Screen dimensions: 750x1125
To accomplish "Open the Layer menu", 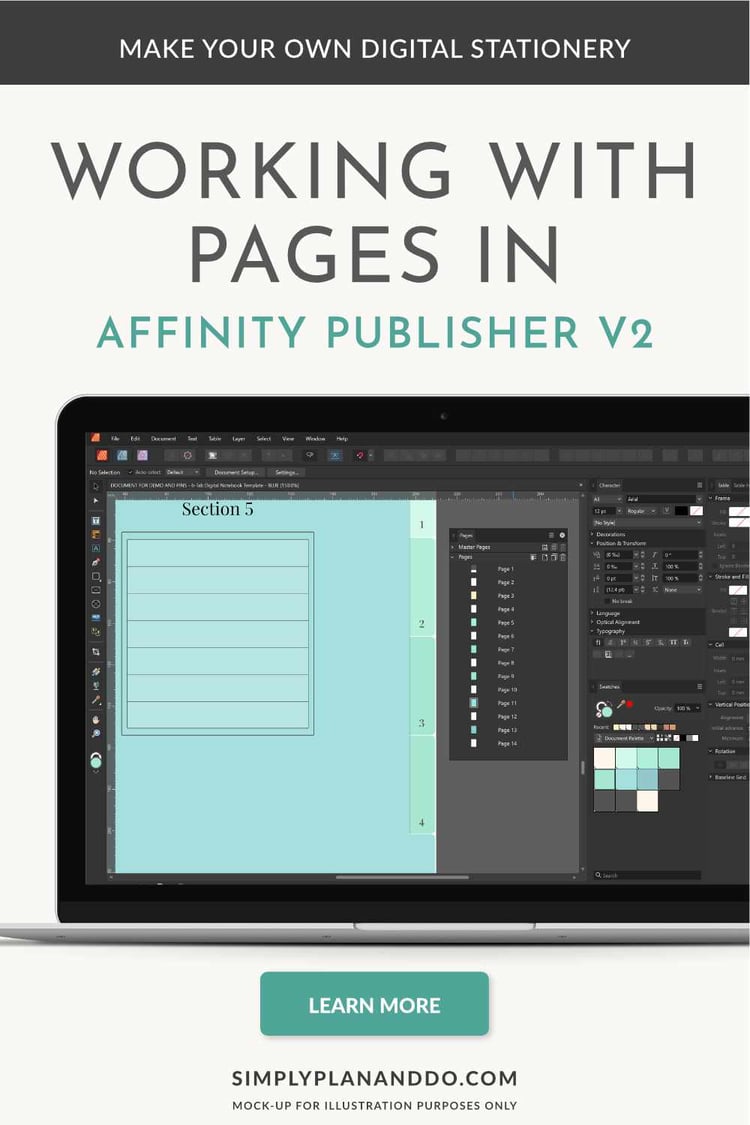I will [239, 438].
